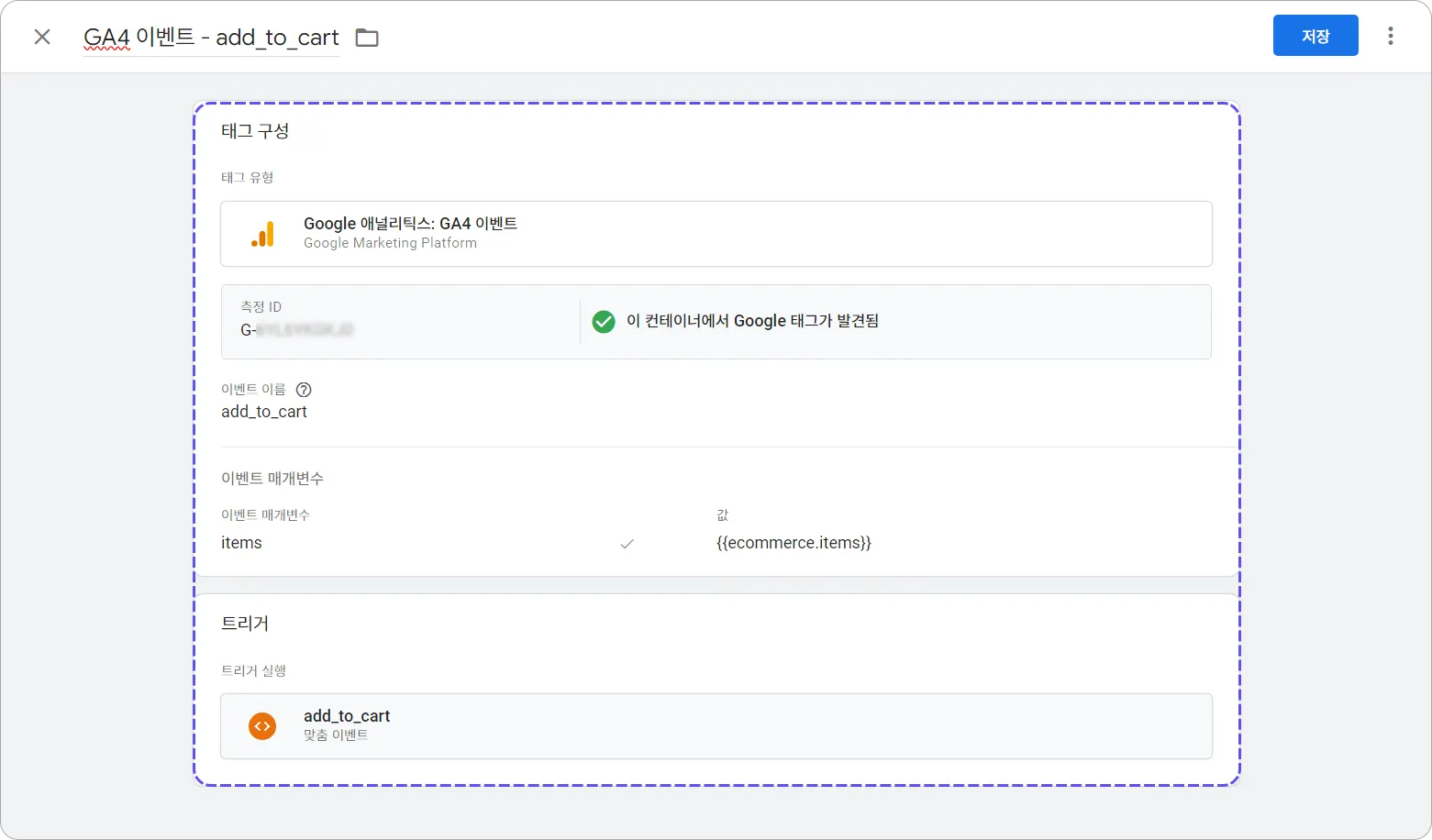The height and width of the screenshot is (840, 1432).
Task: Click the add_to_cart event name value
Action: tap(264, 412)
